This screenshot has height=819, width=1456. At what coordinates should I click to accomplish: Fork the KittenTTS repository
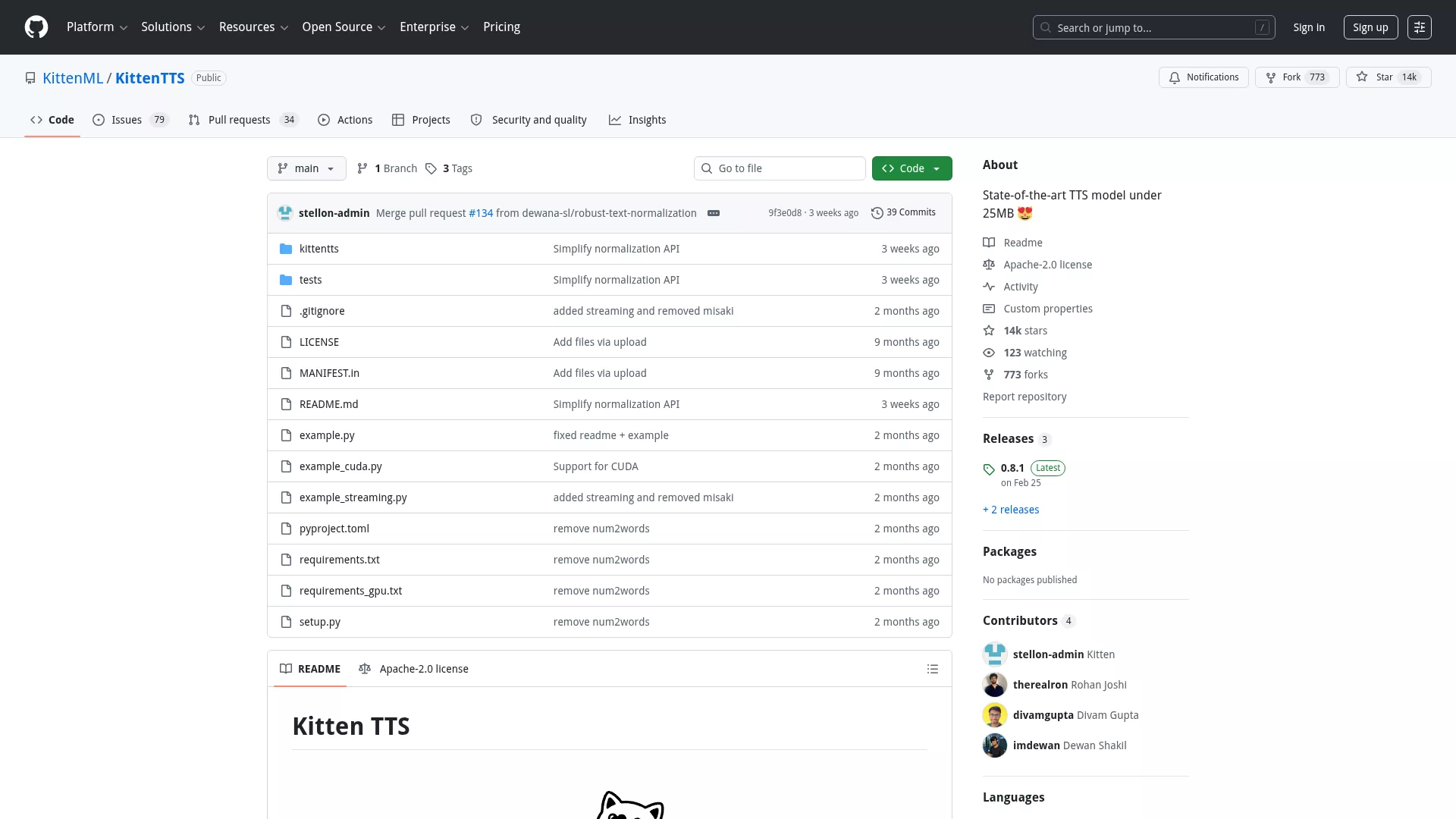click(1297, 77)
